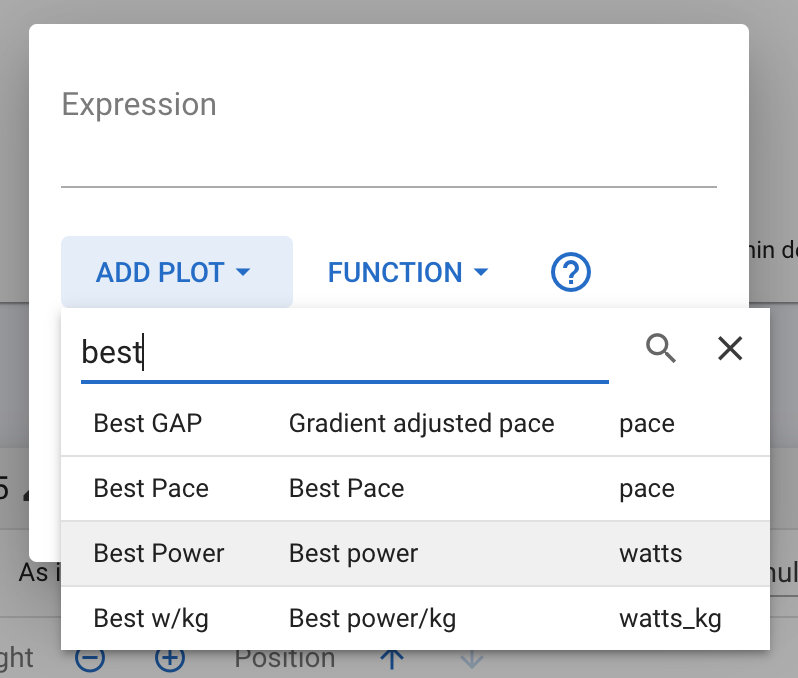Close the plot search popup with X
This screenshot has width=798, height=678.
tap(730, 348)
